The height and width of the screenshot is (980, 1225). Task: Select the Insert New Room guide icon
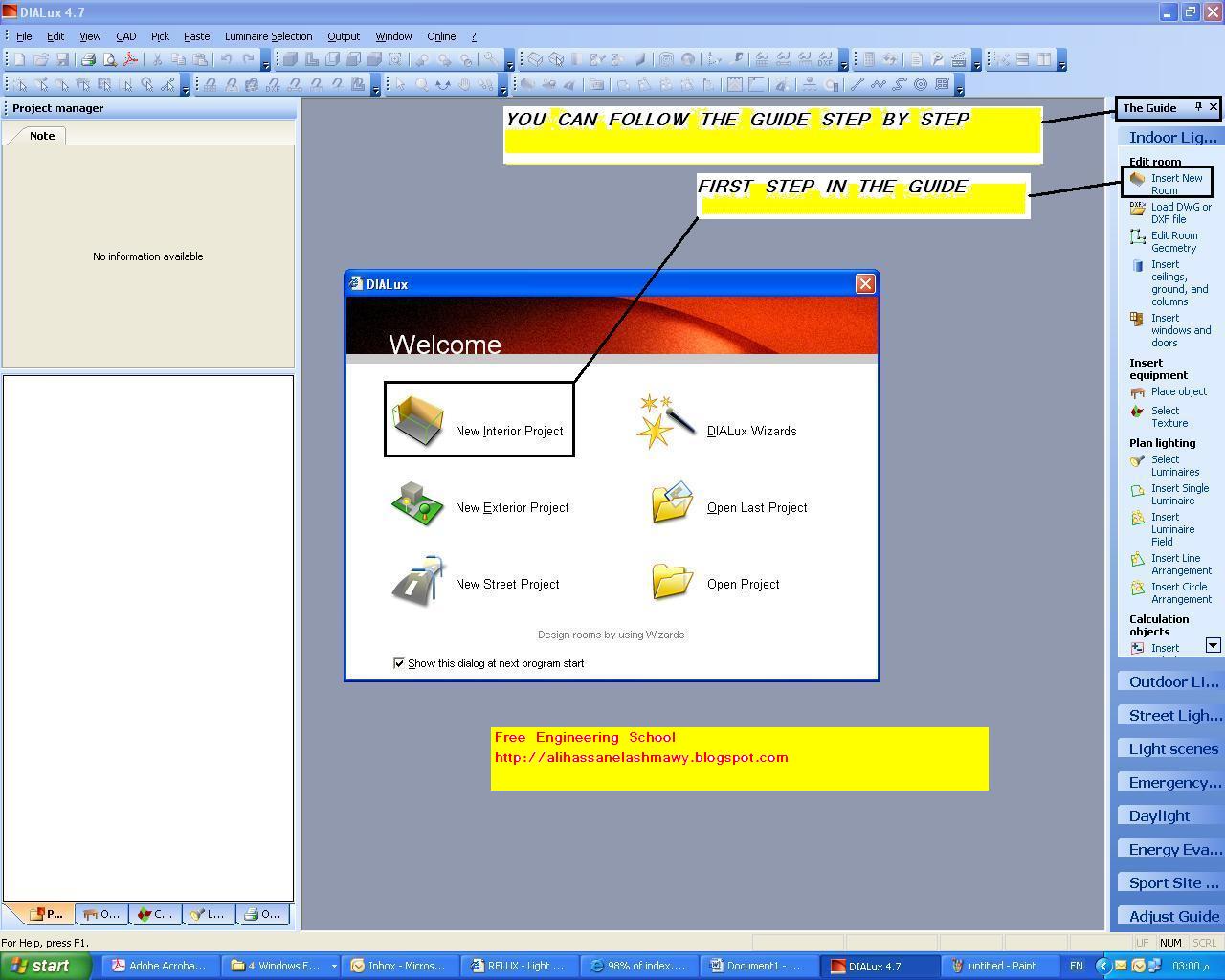click(1138, 181)
